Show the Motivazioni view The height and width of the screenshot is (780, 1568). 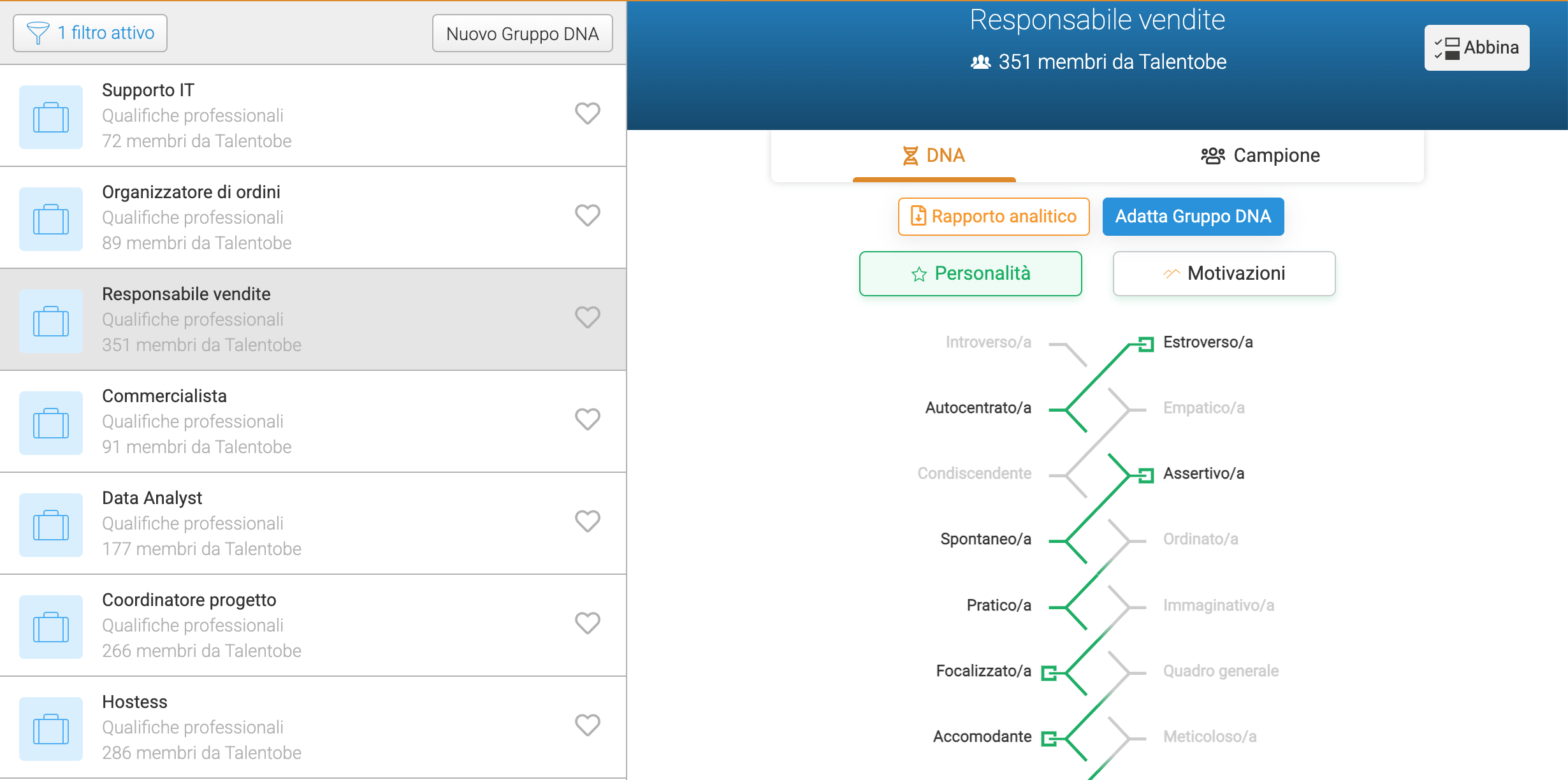coord(1224,273)
